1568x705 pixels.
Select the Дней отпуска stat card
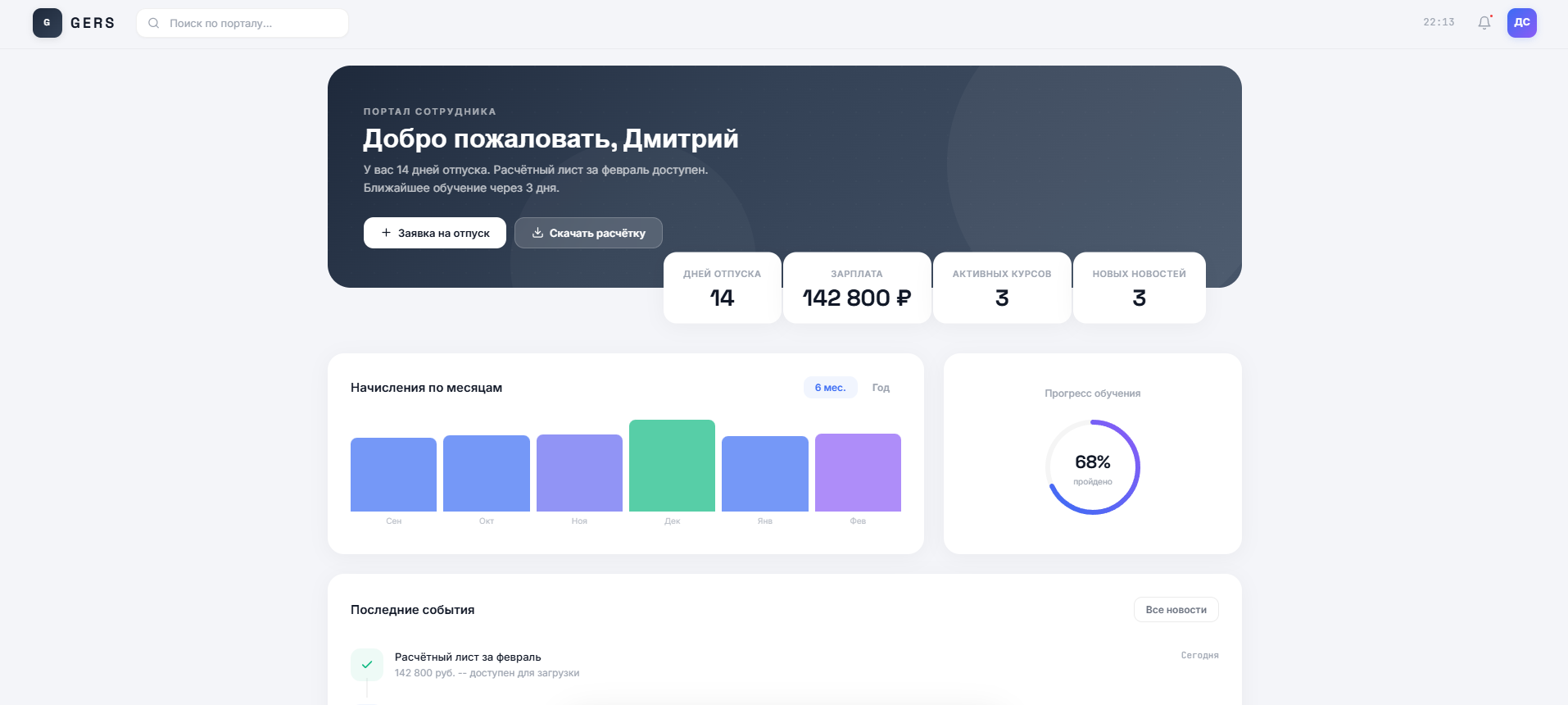pyautogui.click(x=722, y=288)
